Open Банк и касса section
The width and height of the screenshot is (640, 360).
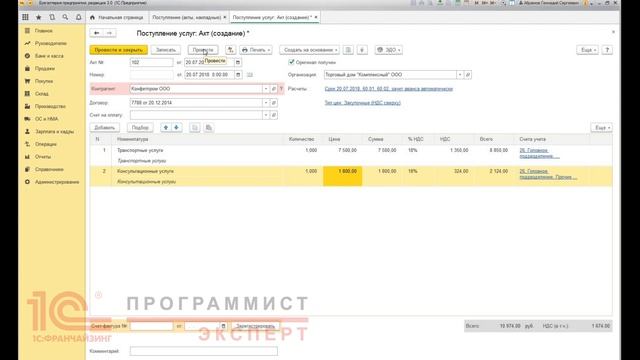pyautogui.click(x=49, y=56)
